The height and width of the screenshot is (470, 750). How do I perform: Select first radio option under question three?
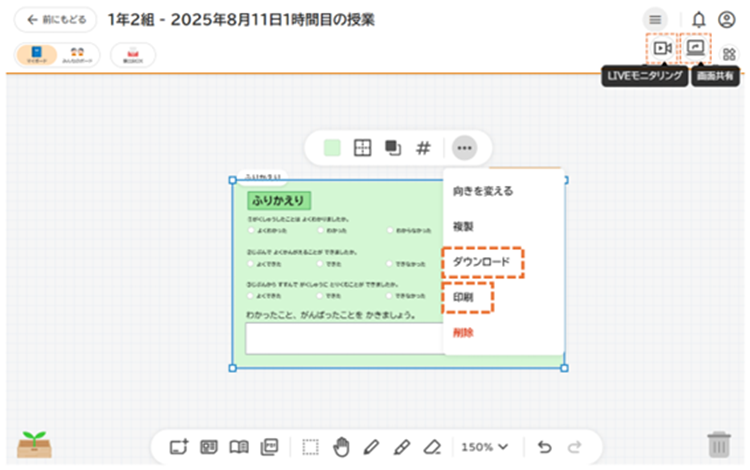tap(251, 297)
